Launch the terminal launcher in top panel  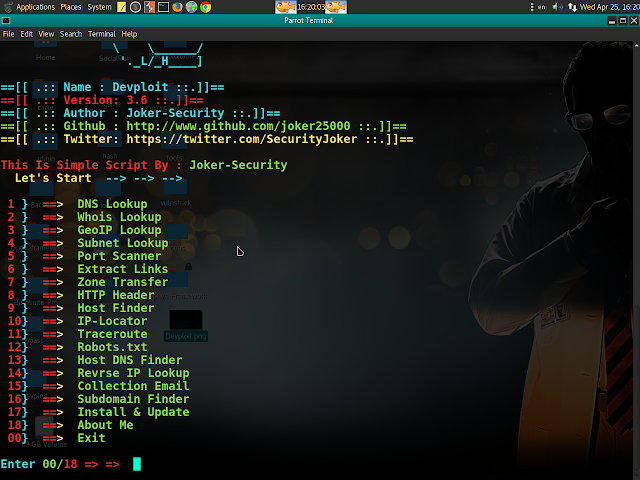pyautogui.click(x=163, y=7)
